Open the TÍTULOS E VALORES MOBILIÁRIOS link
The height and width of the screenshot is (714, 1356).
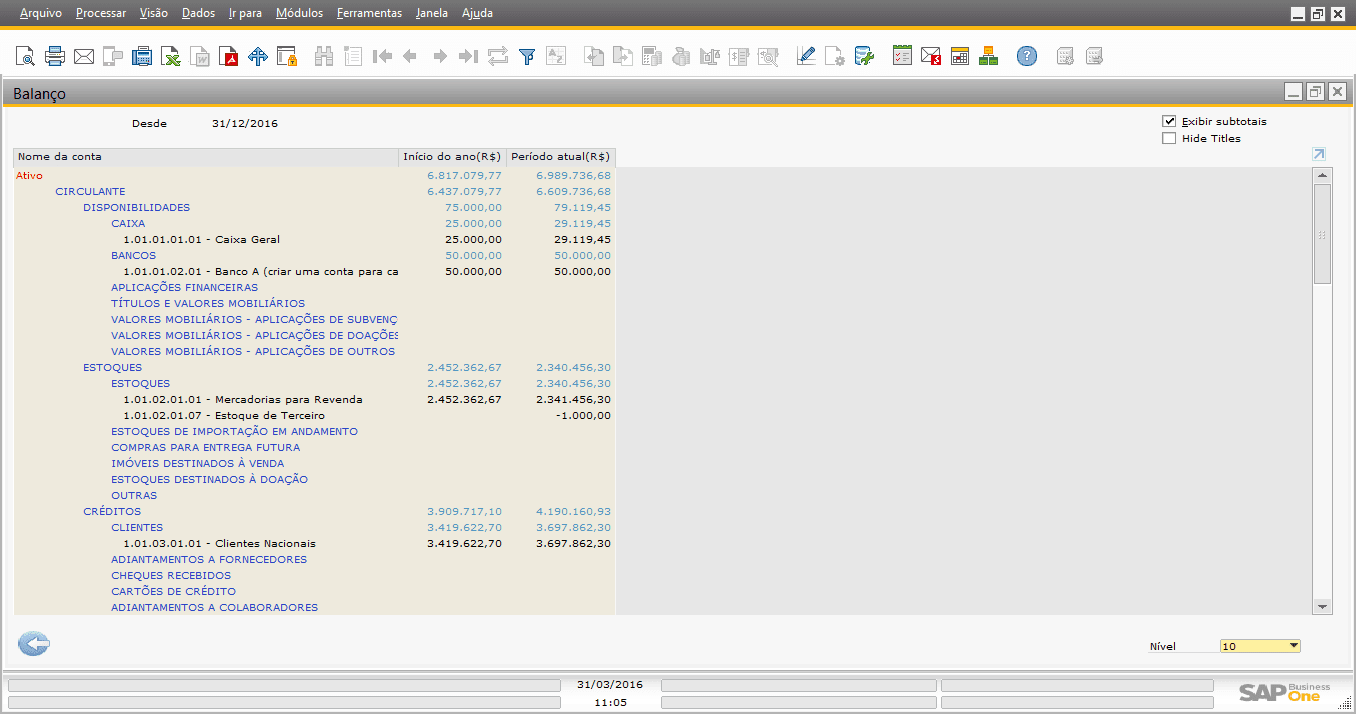208,303
